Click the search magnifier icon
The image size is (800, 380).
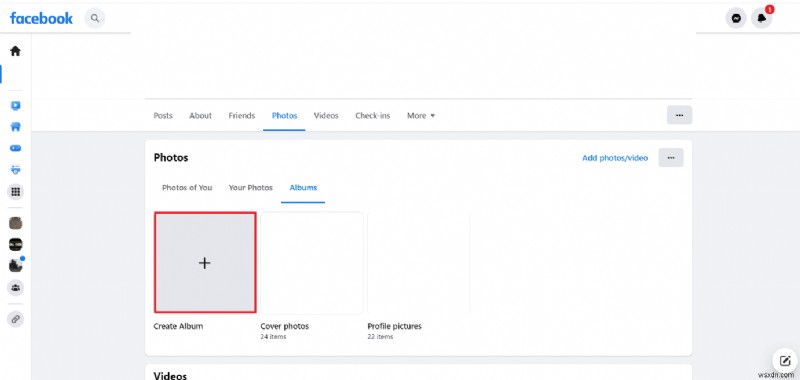point(94,18)
